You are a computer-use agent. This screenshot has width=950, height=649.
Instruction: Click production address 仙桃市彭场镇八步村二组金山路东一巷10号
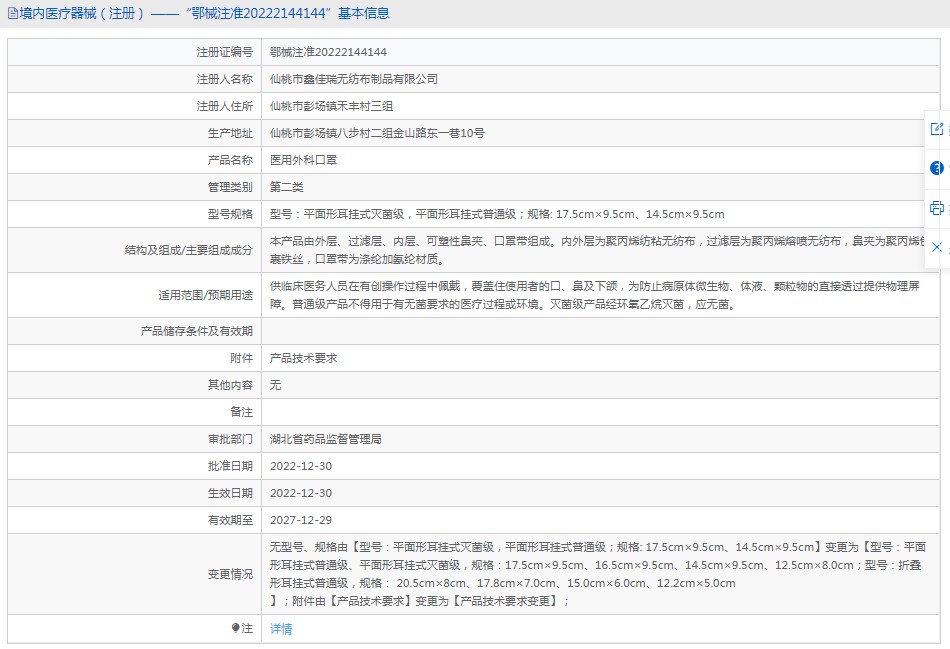[x=377, y=133]
